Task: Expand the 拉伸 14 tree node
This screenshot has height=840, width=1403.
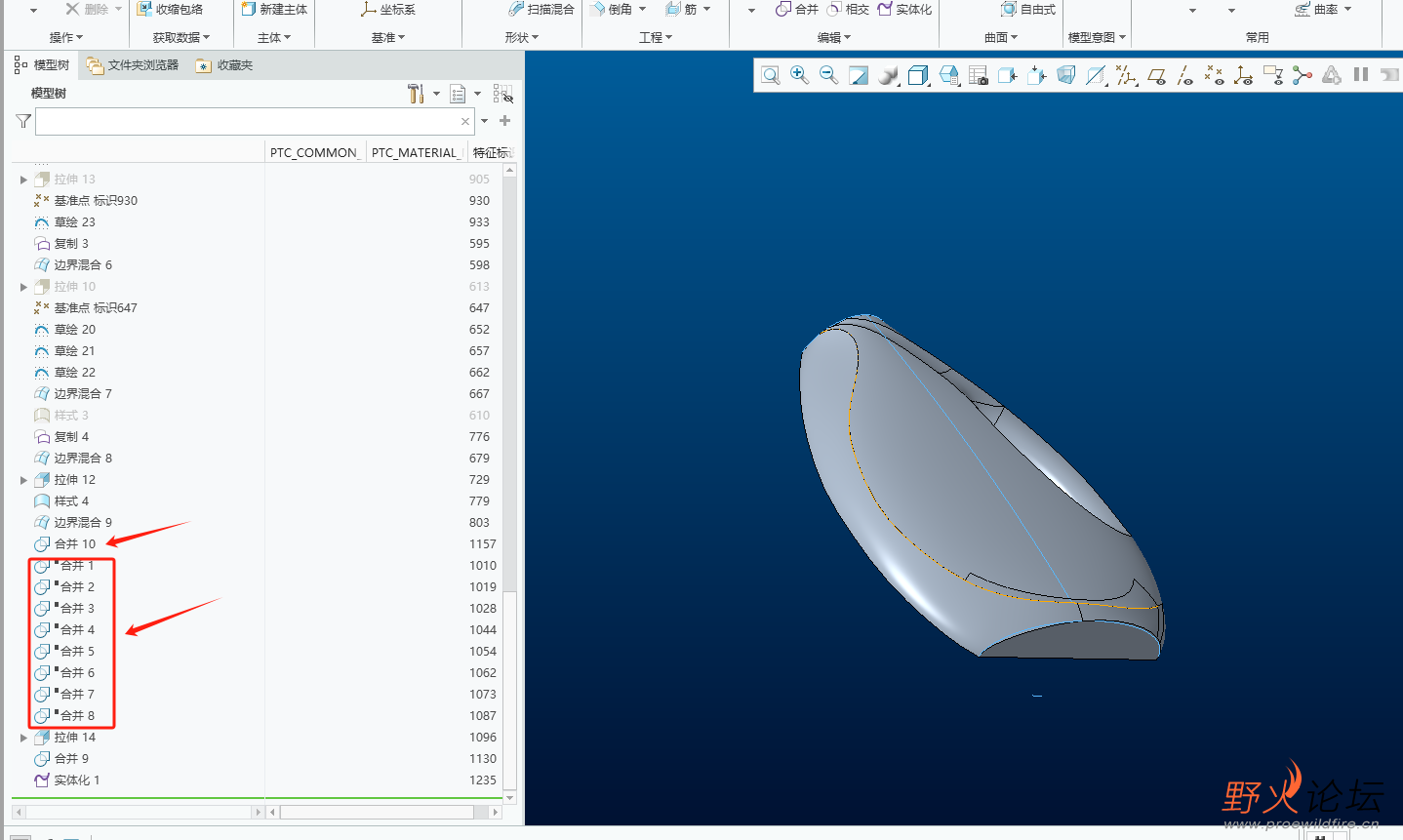Action: pos(23,738)
